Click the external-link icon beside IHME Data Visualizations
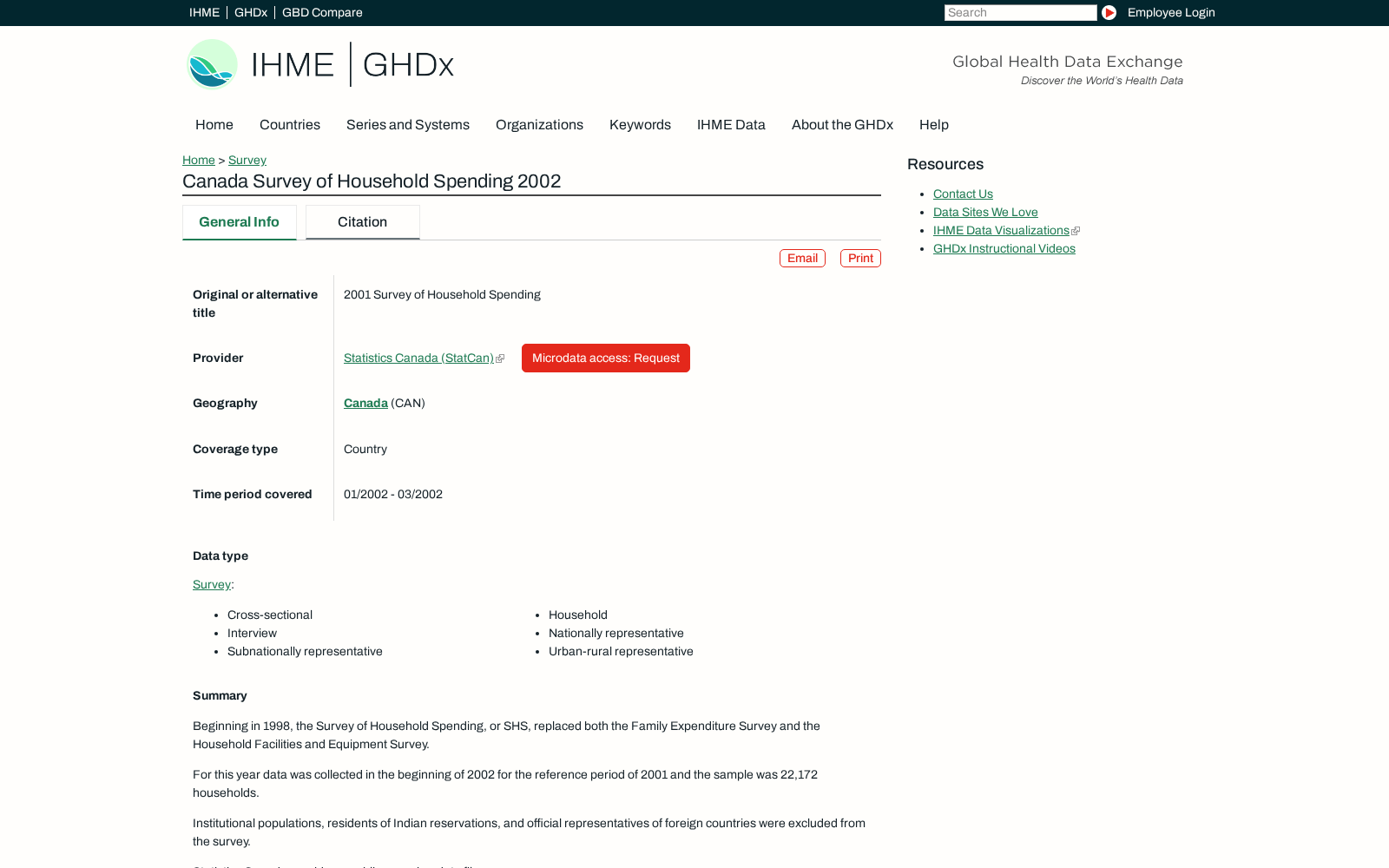The image size is (1389, 868). click(x=1076, y=231)
